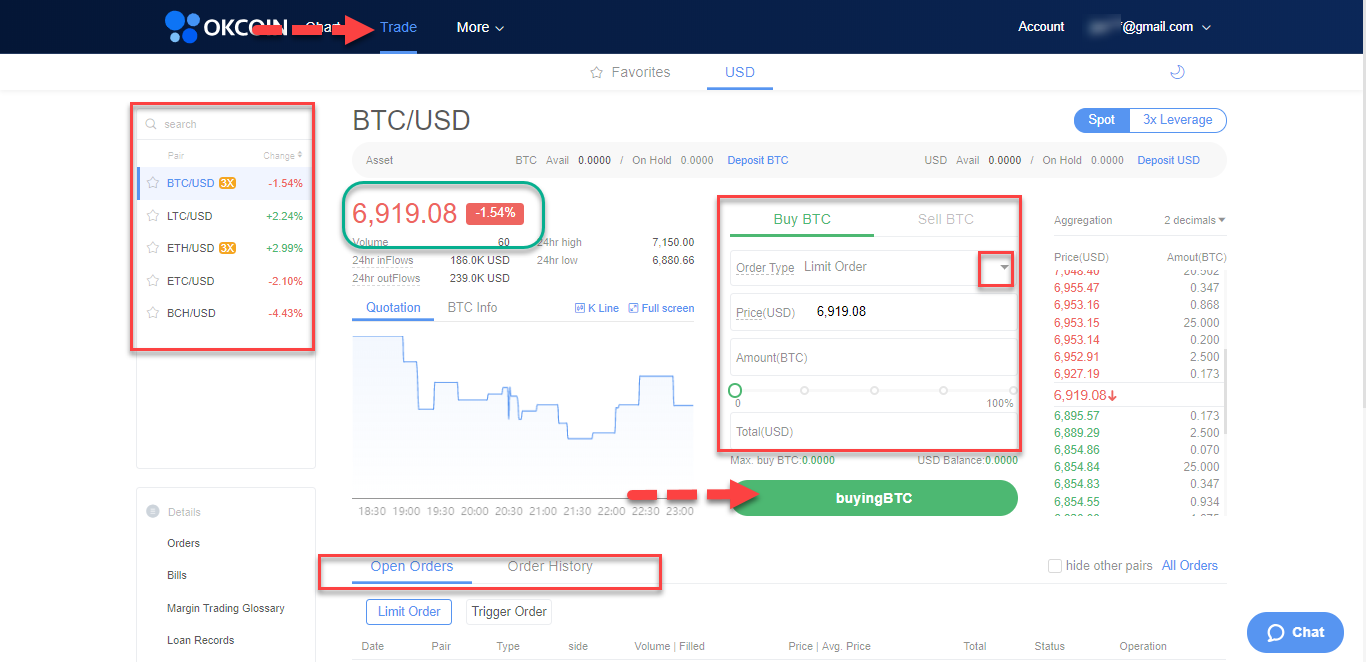Viewport: 1366px width, 662px height.
Task: Star the ETH/USD pair
Action: point(153,248)
